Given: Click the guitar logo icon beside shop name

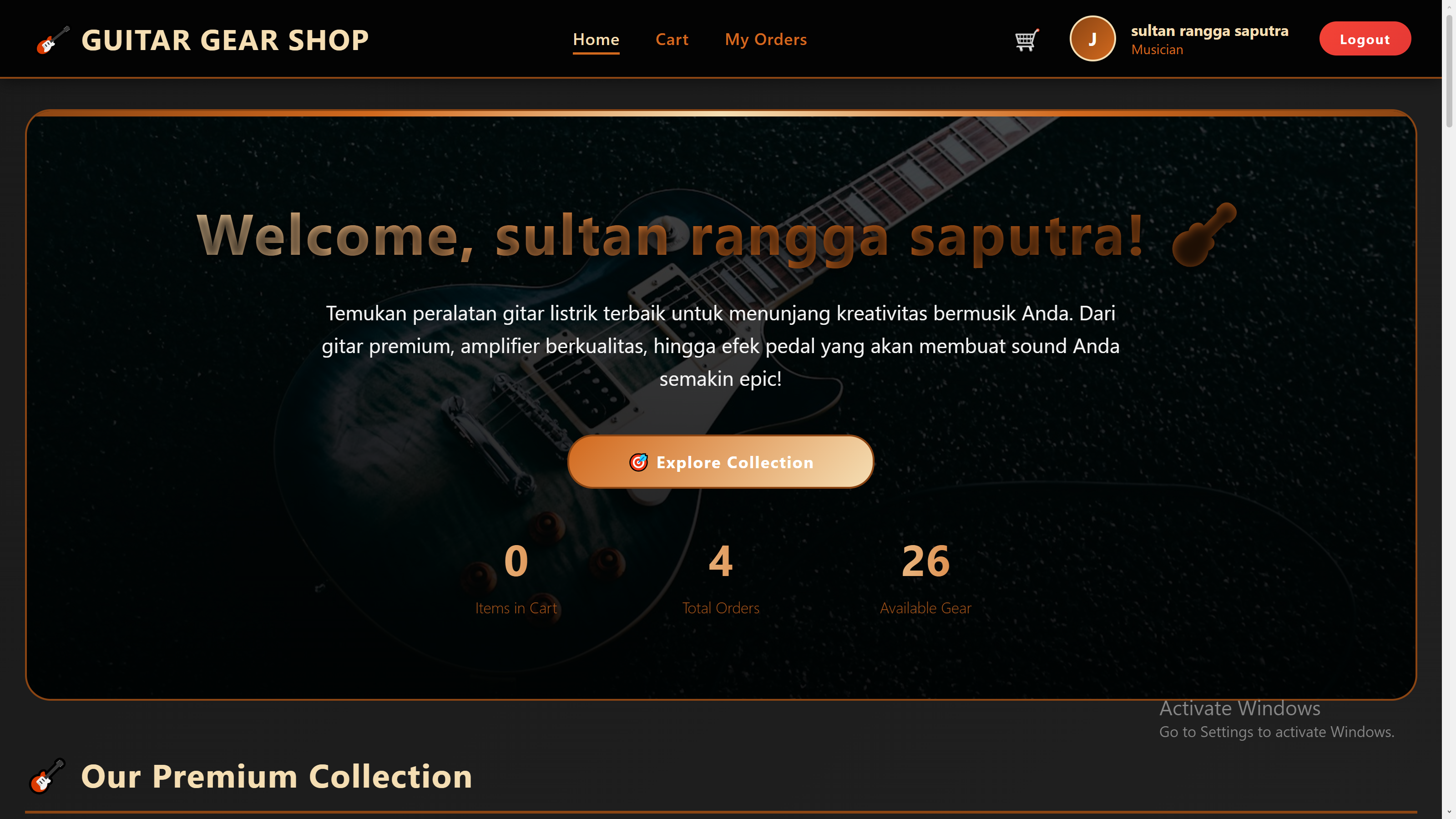Looking at the screenshot, I should 53,40.
